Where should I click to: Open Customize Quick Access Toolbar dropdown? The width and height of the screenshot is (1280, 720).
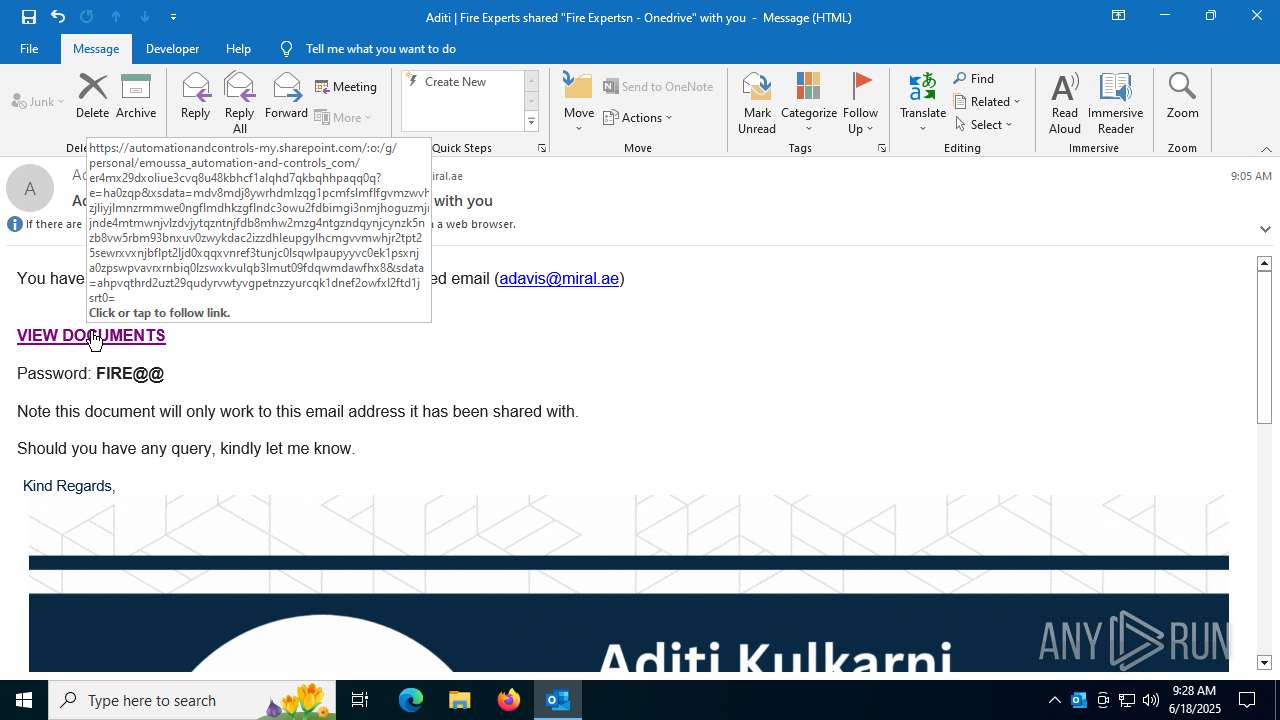[x=173, y=17]
